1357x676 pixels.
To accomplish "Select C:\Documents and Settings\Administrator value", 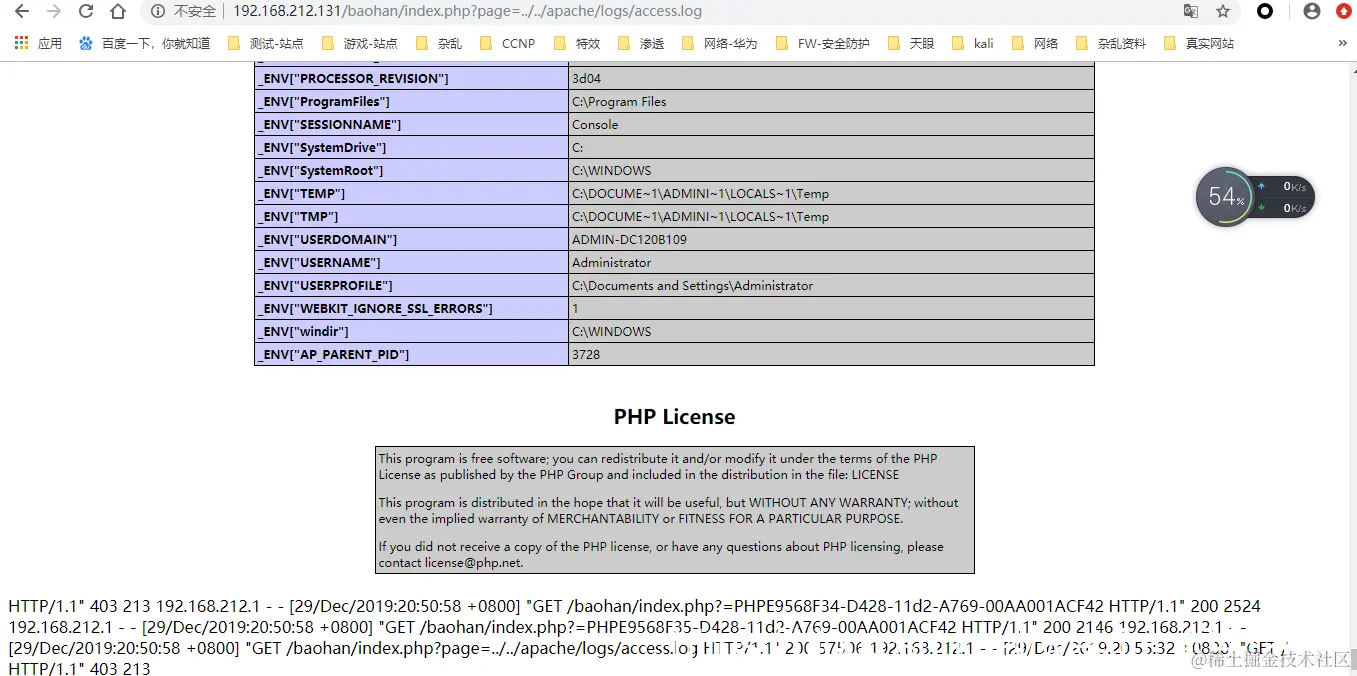I will coord(692,285).
